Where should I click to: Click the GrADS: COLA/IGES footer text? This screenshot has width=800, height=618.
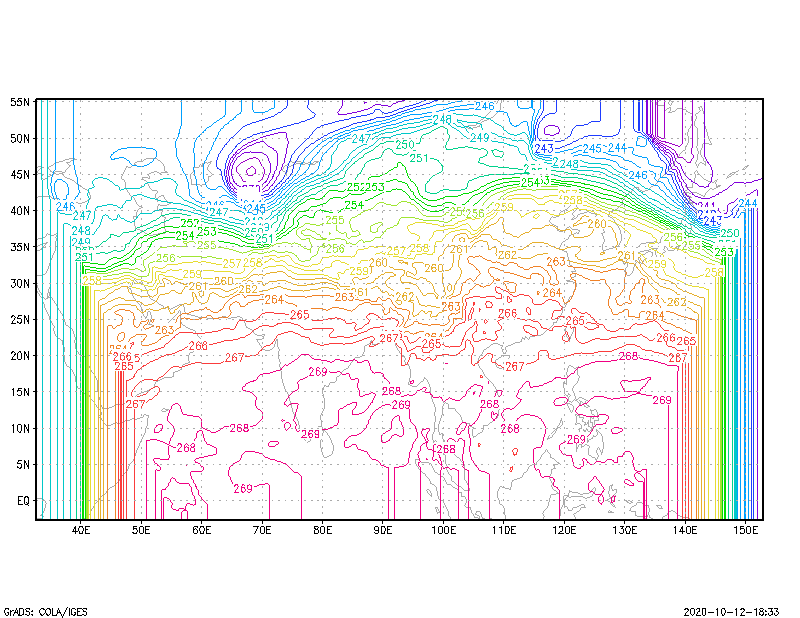tap(45, 612)
